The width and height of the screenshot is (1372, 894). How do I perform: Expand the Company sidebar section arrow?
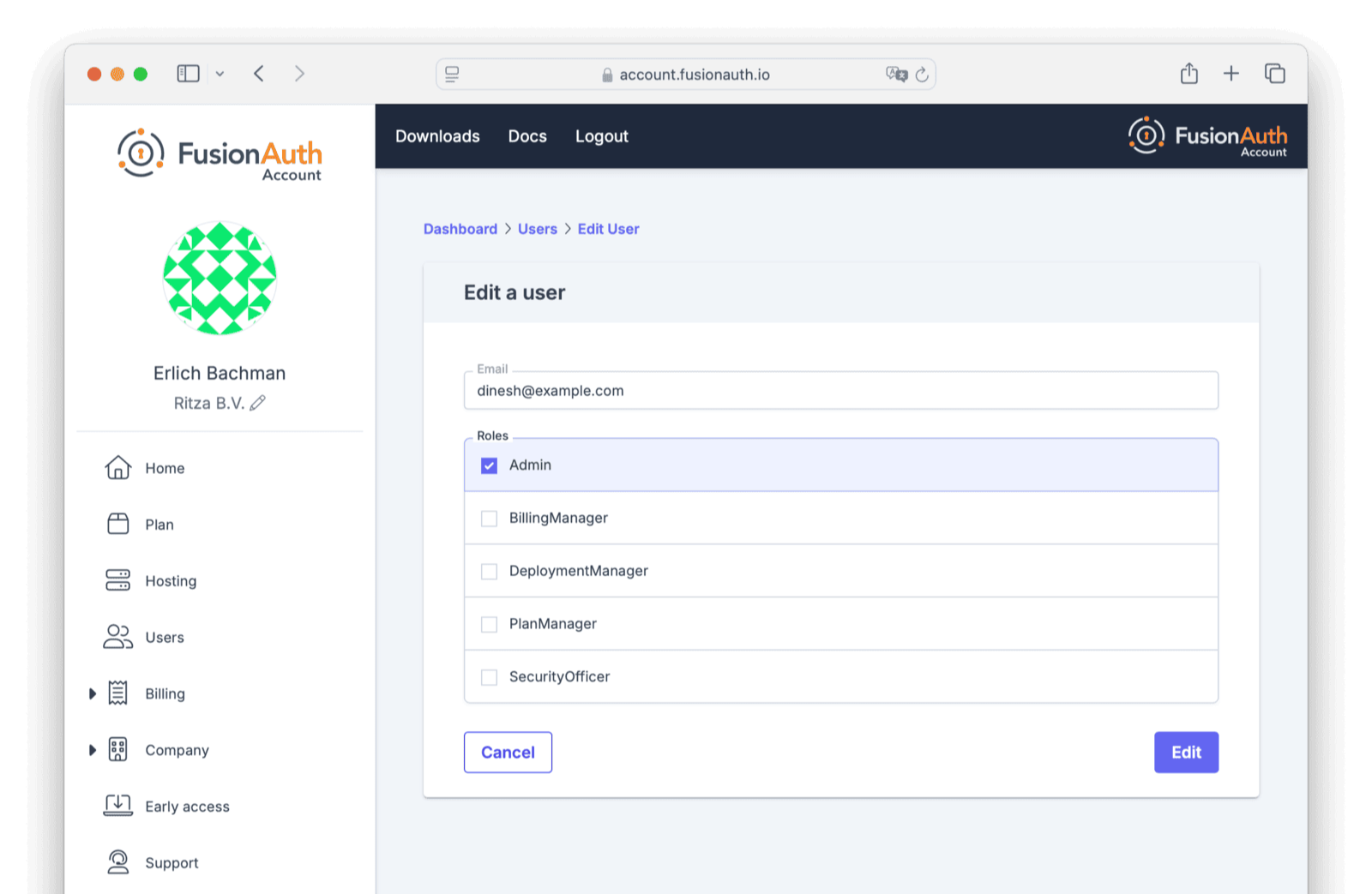[92, 750]
